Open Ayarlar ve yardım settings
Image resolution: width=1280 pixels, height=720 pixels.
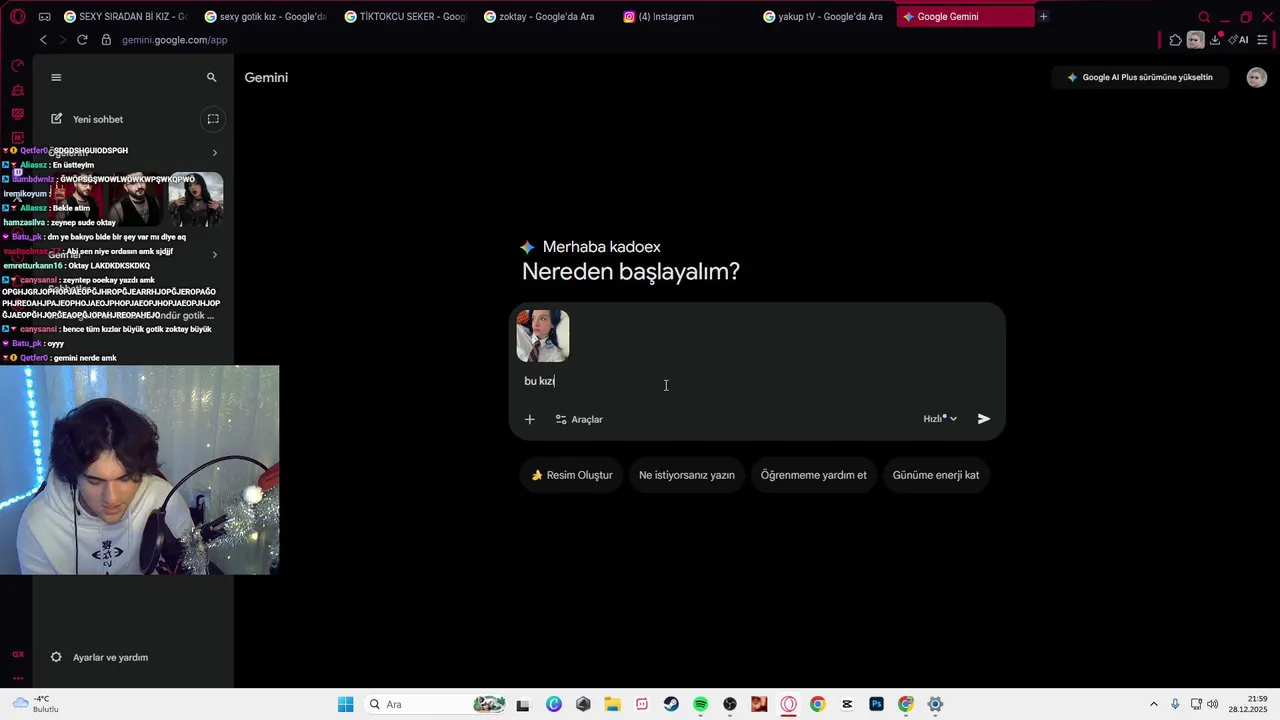99,657
